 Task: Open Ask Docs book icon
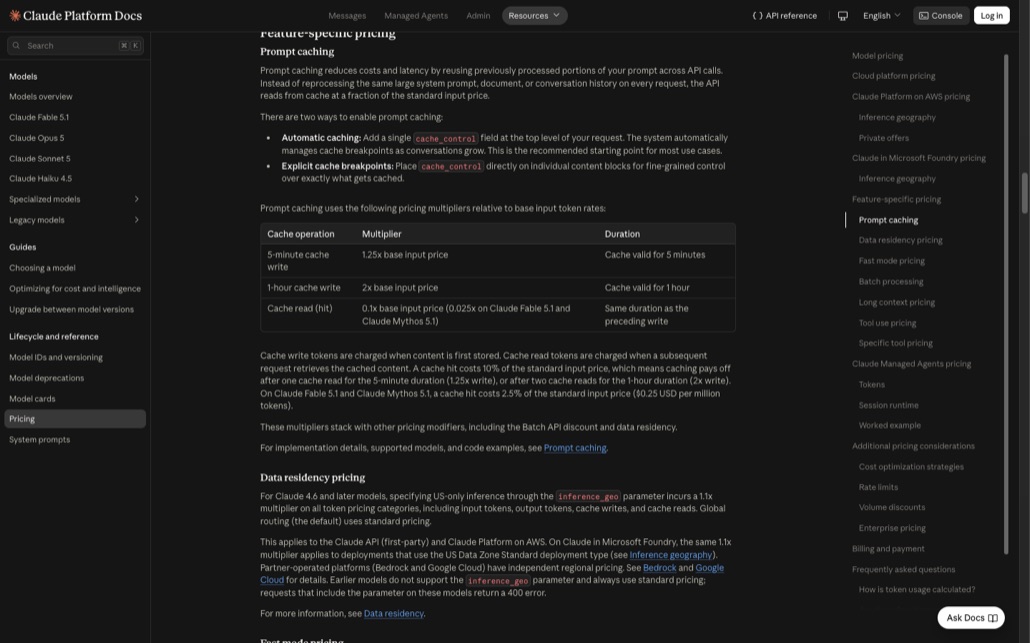pyautogui.click(x=993, y=618)
